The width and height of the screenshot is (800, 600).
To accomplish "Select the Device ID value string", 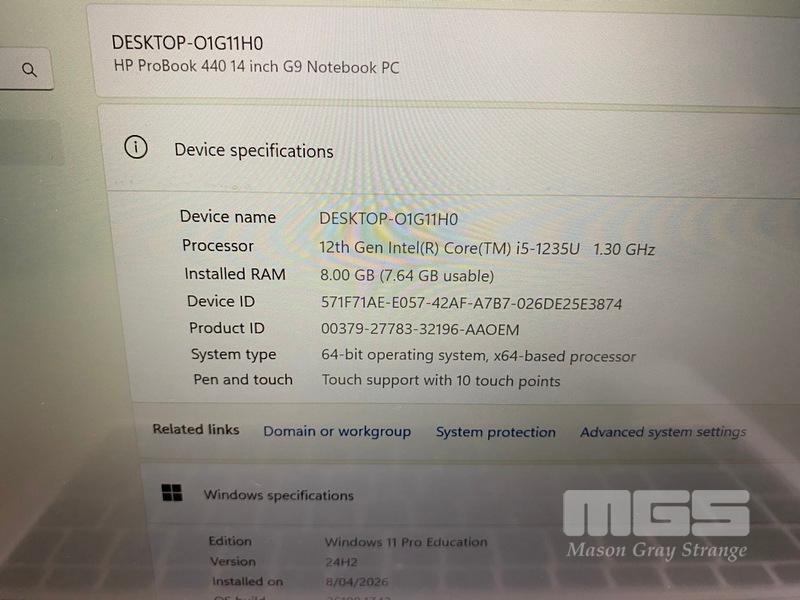I will tap(471, 304).
